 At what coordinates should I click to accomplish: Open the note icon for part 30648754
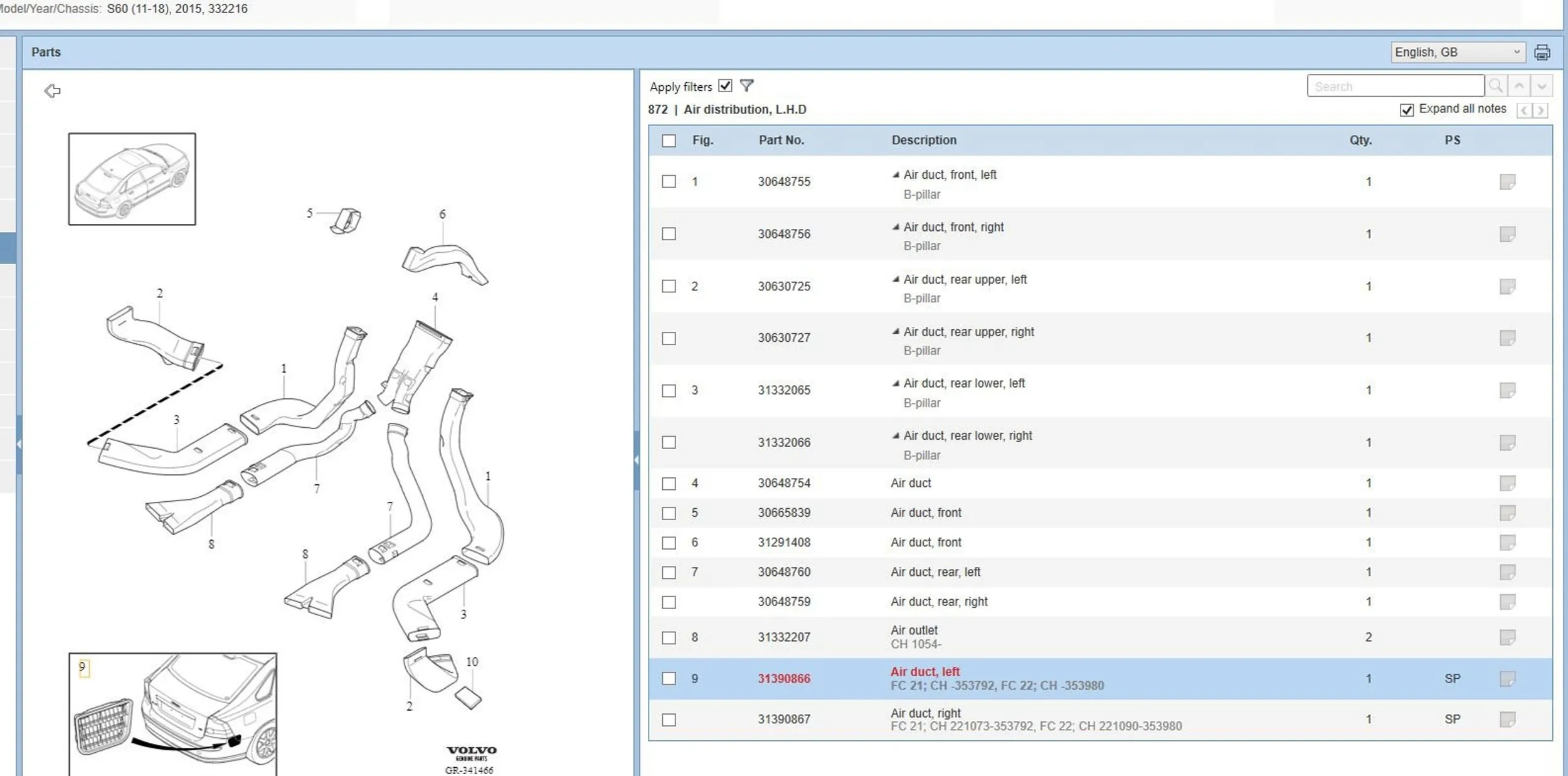tap(1507, 483)
